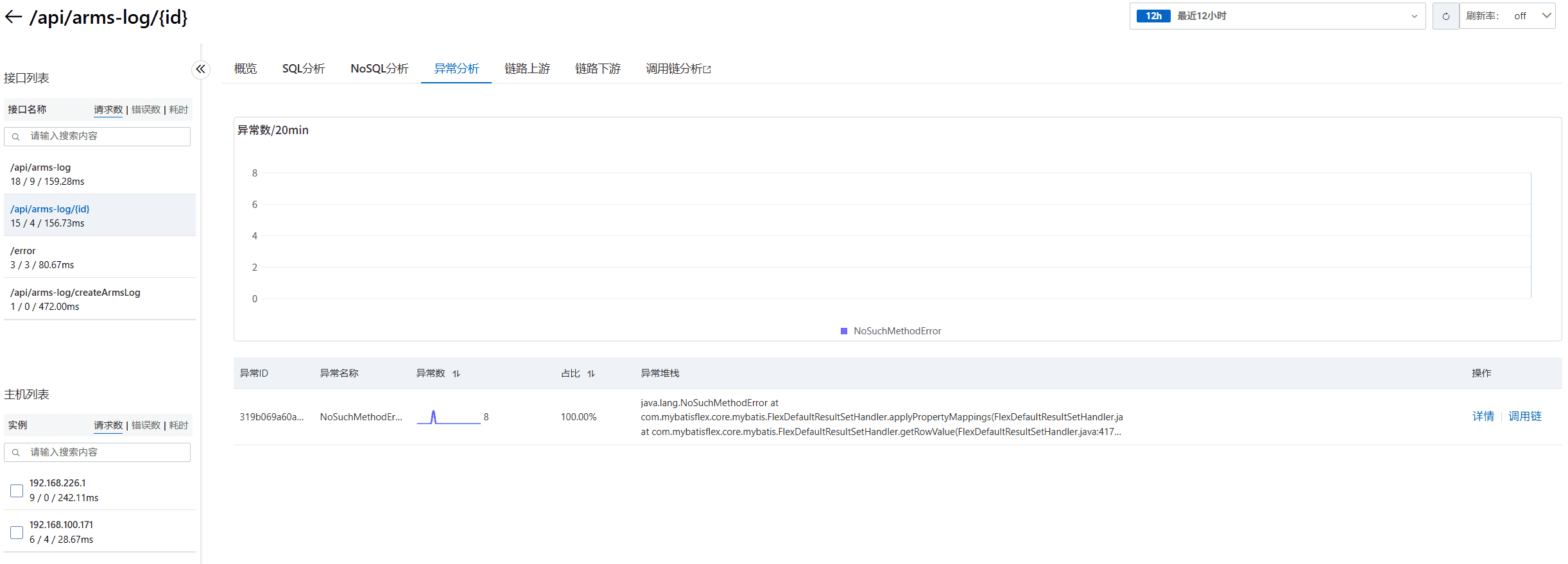Click the 异常名称 column header
Screen dimensions: 1568x564
coord(339,373)
